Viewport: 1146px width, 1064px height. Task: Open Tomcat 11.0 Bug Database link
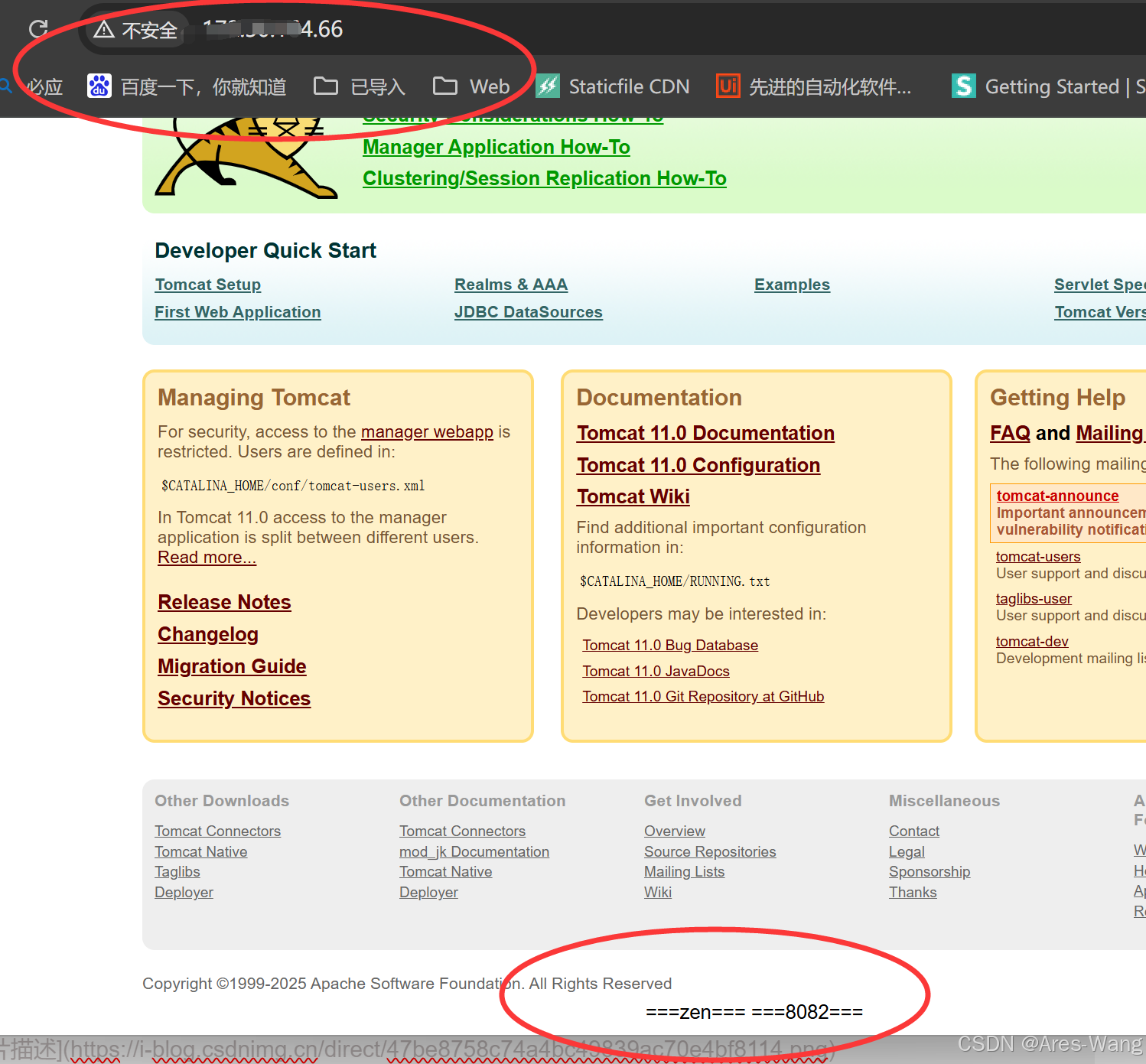tap(670, 646)
